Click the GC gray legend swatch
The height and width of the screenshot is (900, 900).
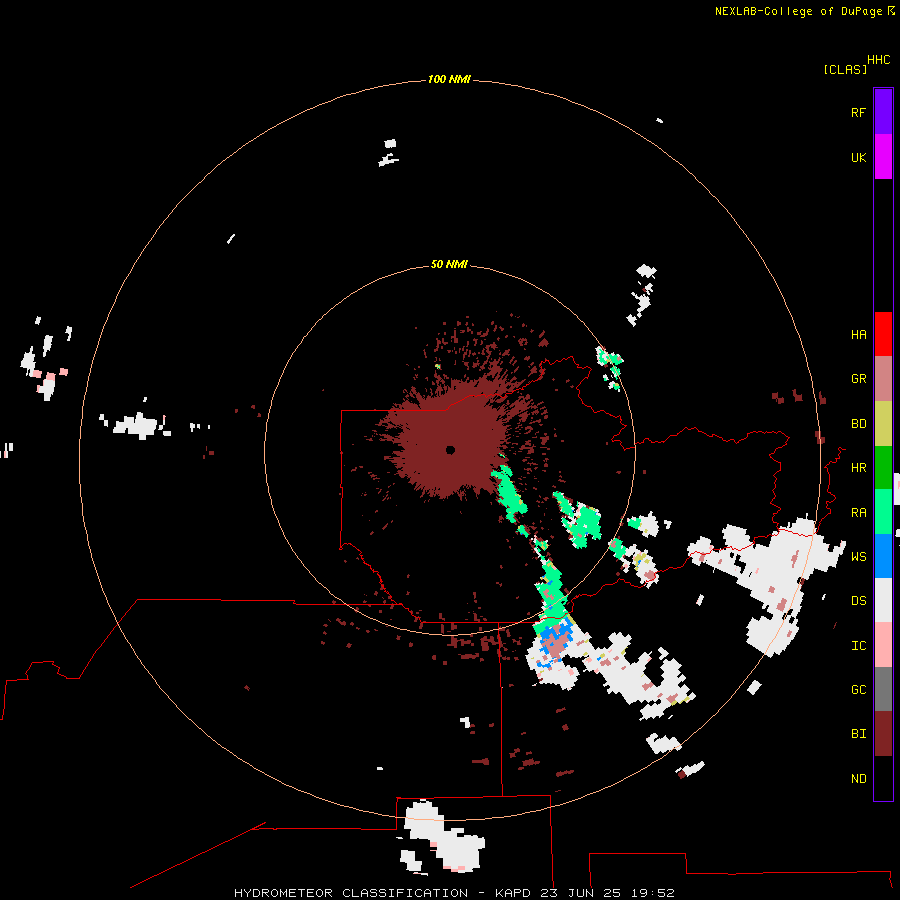point(883,689)
